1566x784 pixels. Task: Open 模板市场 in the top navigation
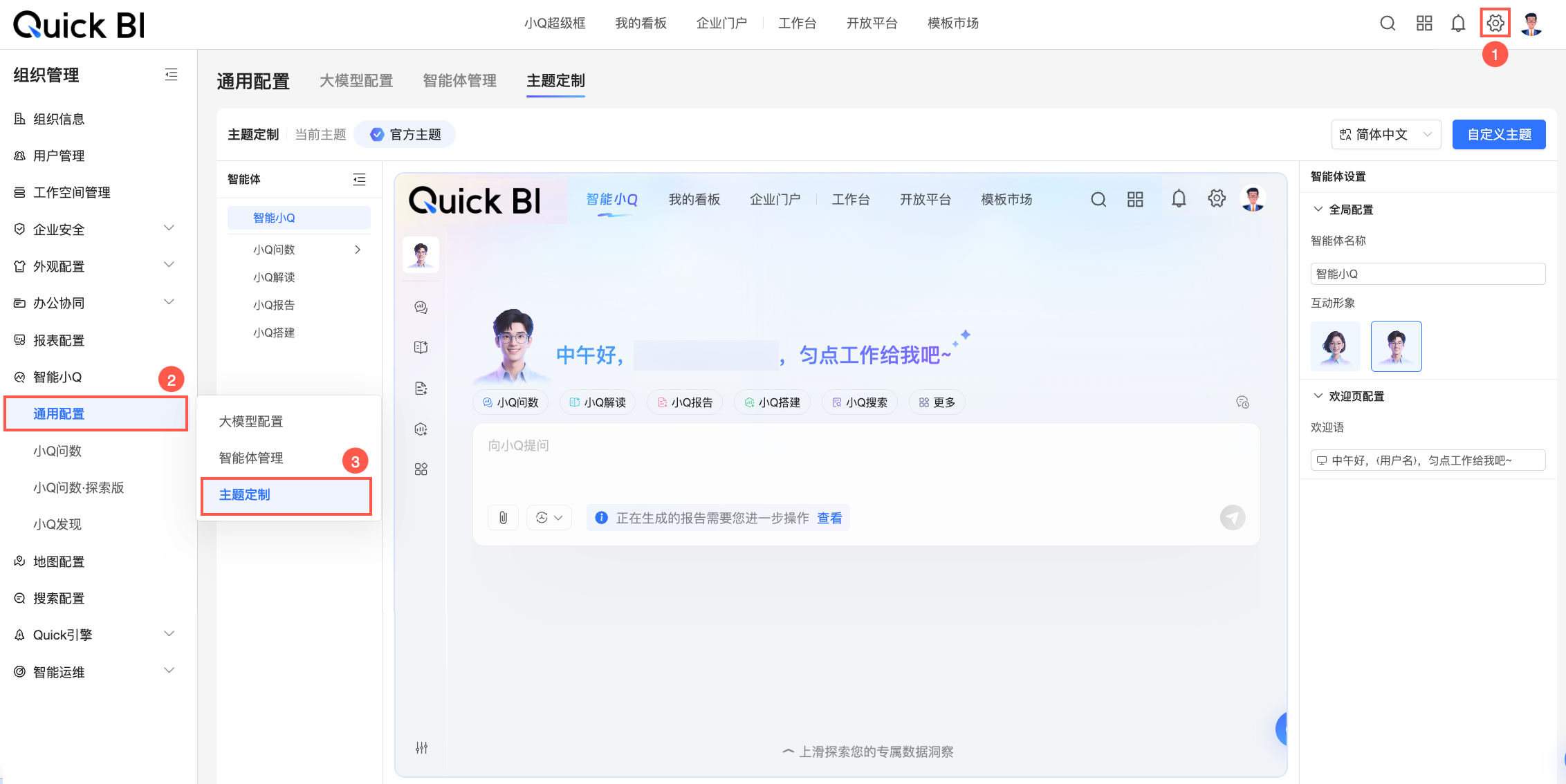[953, 24]
